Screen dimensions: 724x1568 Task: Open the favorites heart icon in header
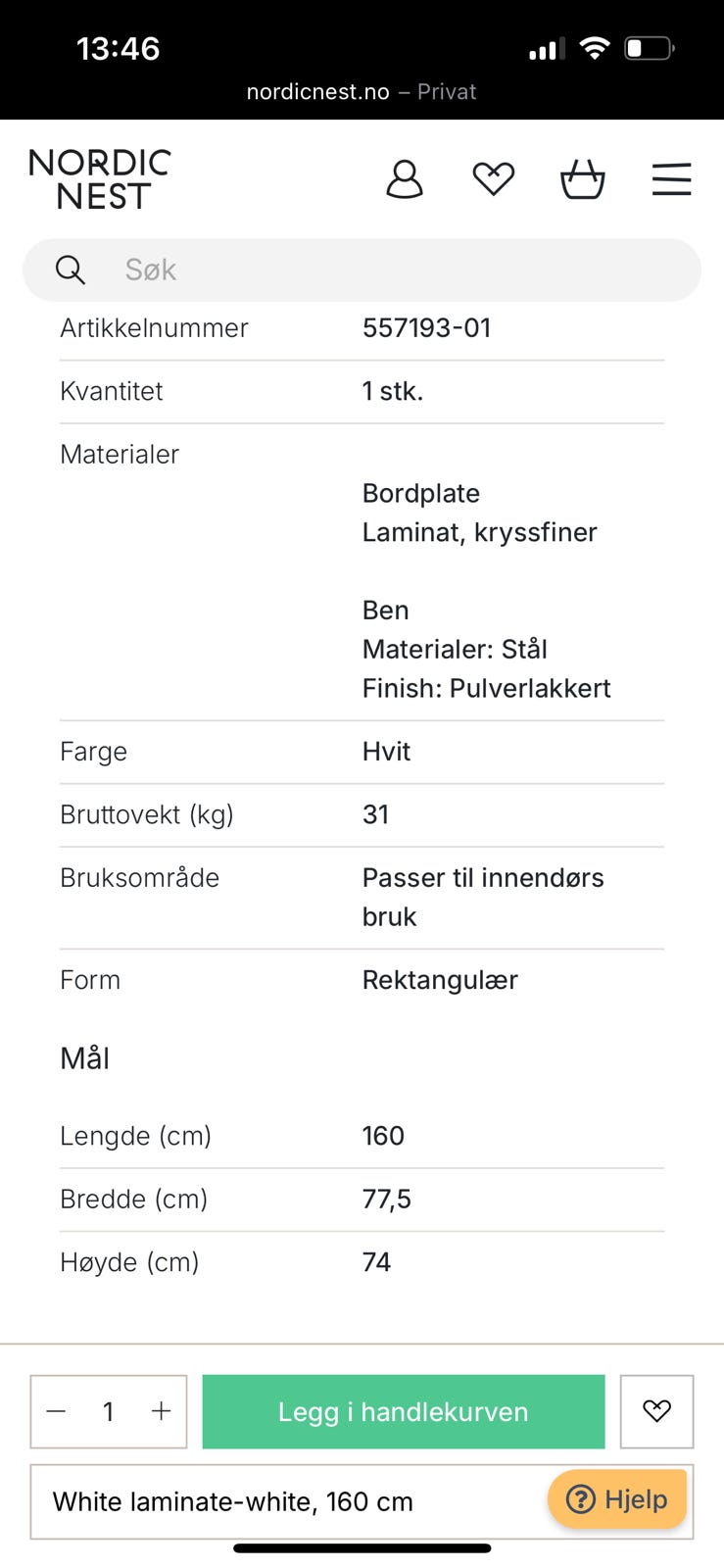point(493,179)
